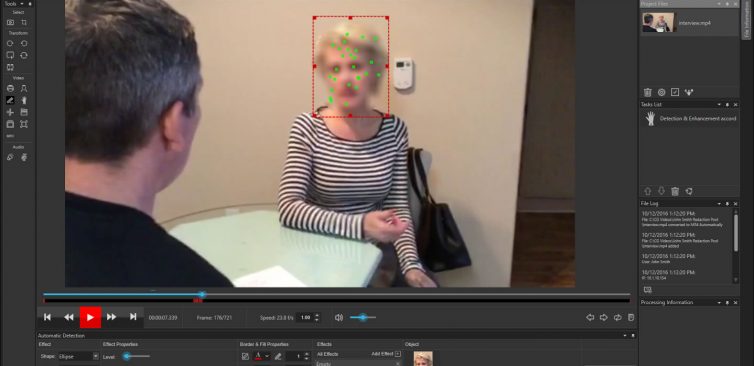Toggle the border checkbox in Border & Fill
Viewport: 754px width, 366px height.
[x=245, y=356]
